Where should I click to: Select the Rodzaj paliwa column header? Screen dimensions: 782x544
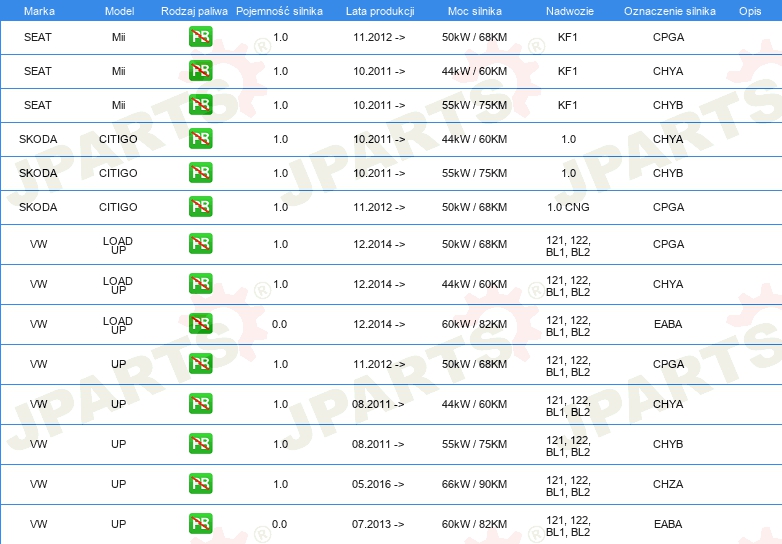point(194,11)
